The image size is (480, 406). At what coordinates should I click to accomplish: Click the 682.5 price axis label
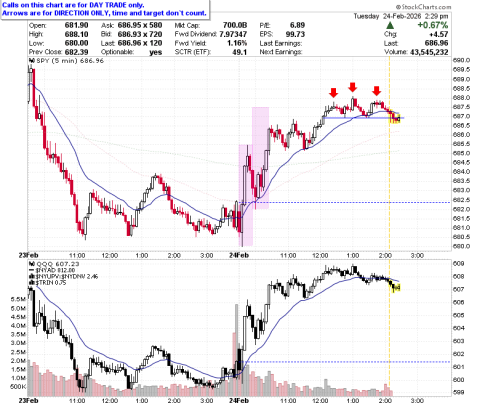tap(461, 200)
